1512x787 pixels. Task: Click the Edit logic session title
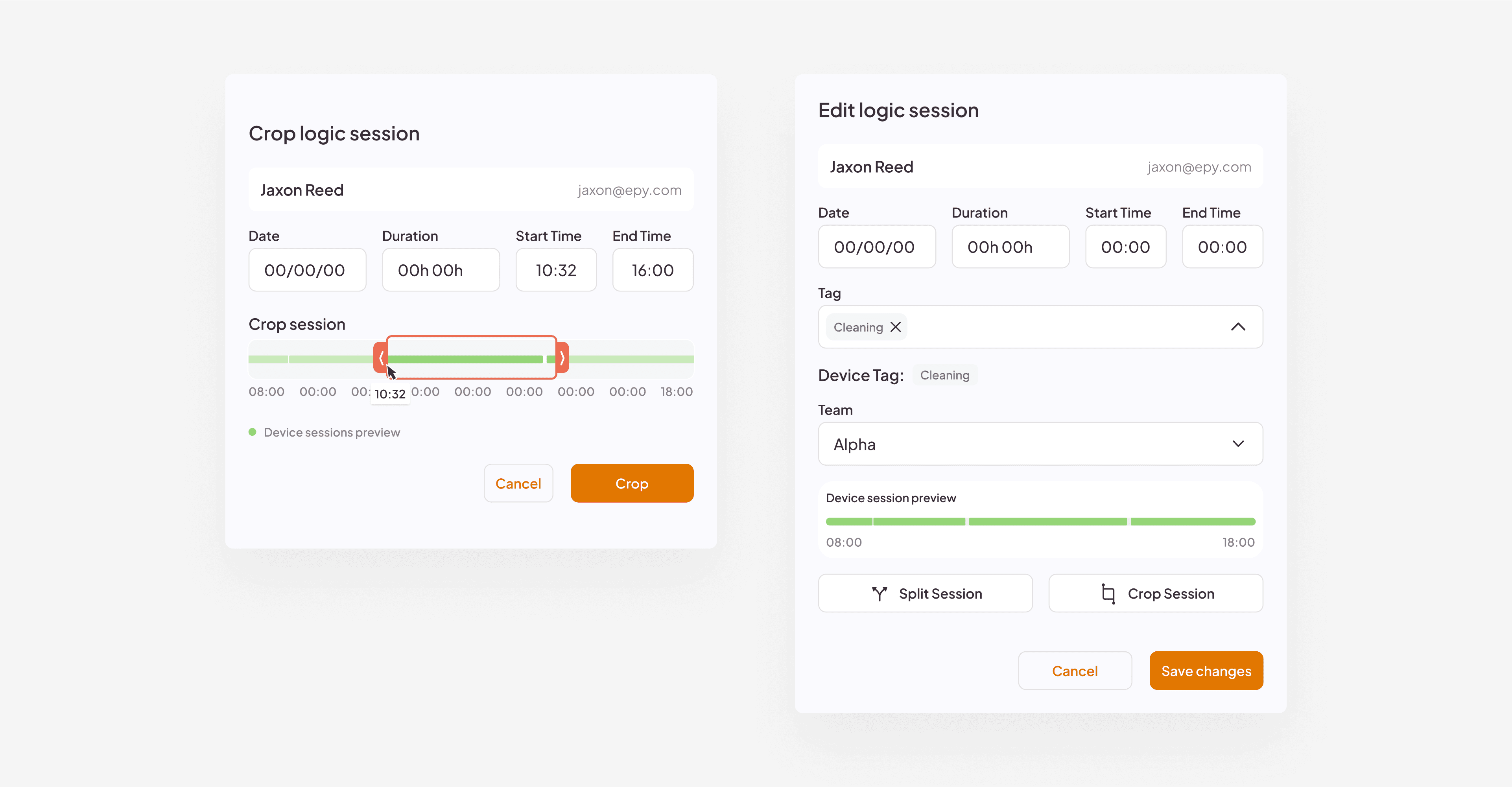[899, 111]
